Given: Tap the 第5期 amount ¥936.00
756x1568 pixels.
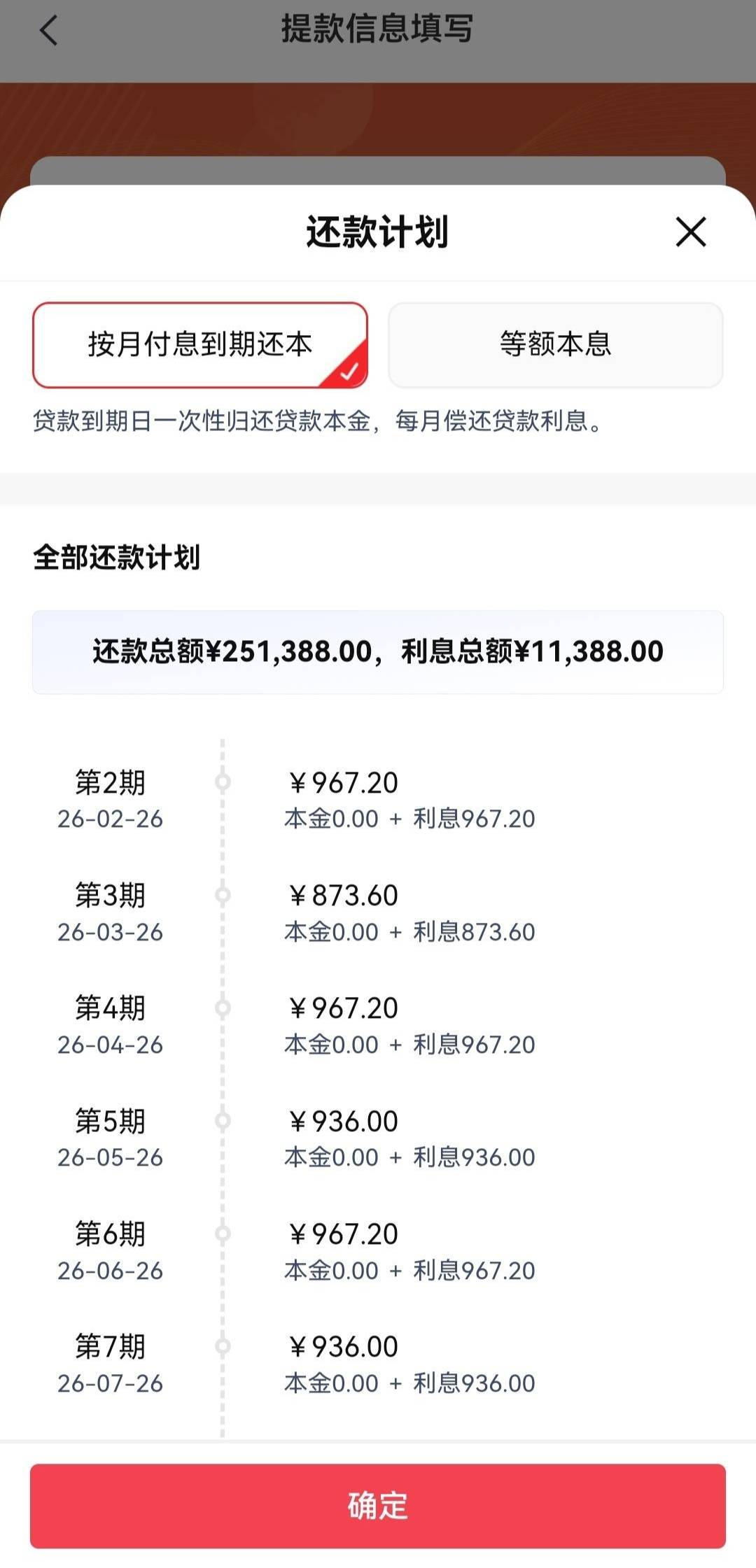Looking at the screenshot, I should (343, 1122).
